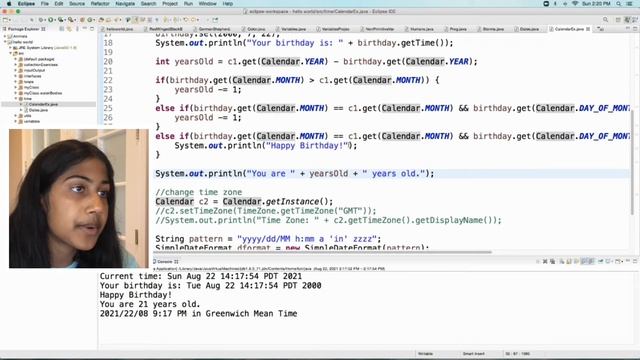
Task: Click the New file toolbar icon
Action: pos(6,20)
